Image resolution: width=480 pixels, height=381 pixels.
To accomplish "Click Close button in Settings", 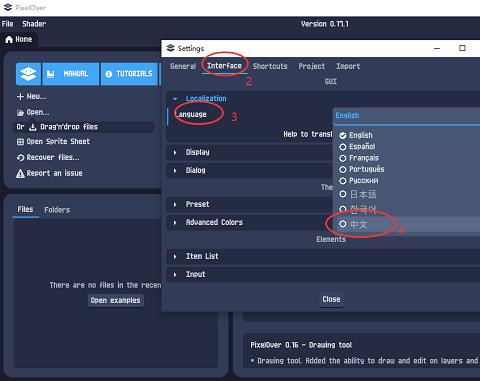I will coord(331,299).
